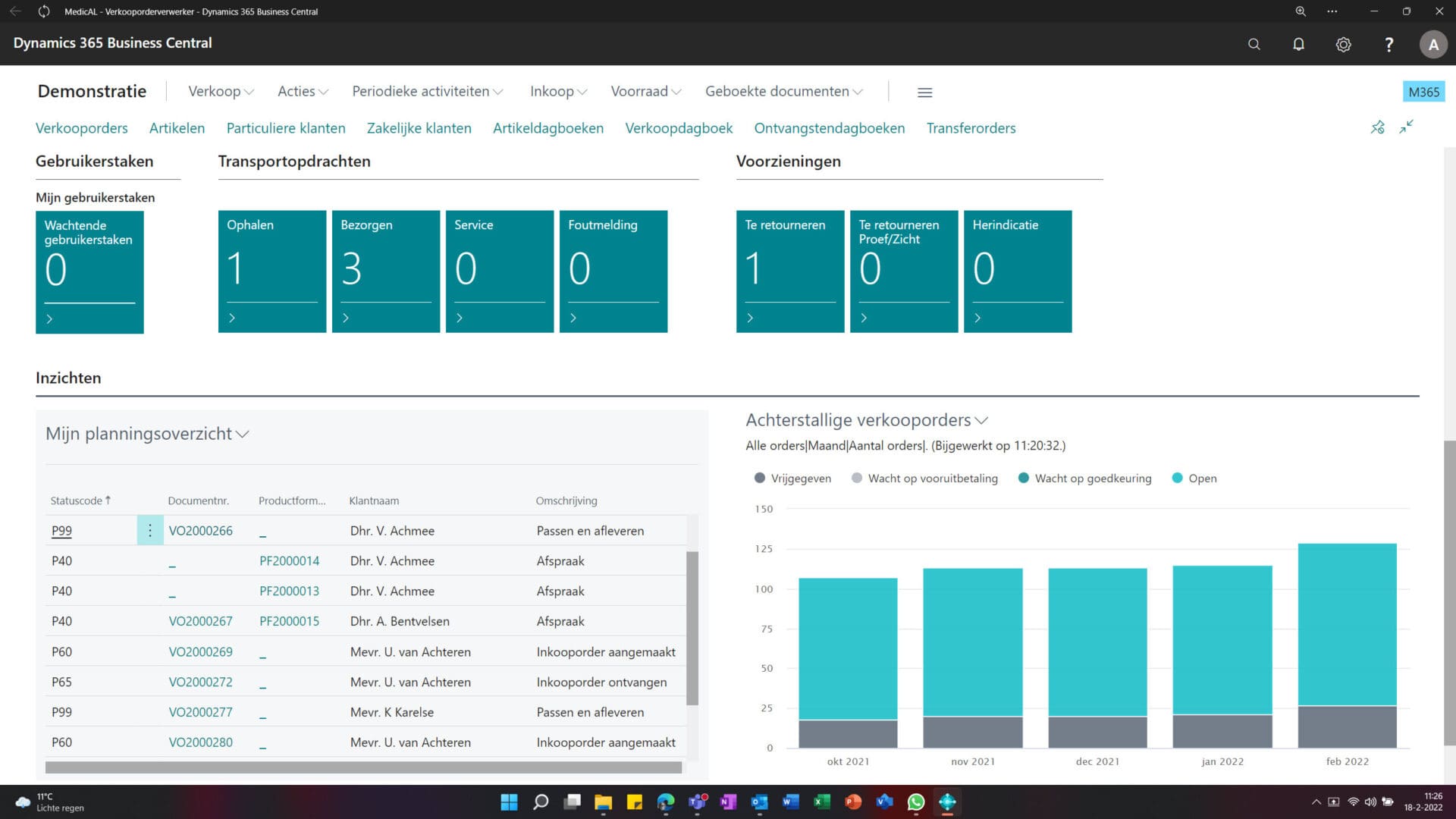Open the notifications bell
This screenshot has height=819, width=1456.
click(1298, 44)
